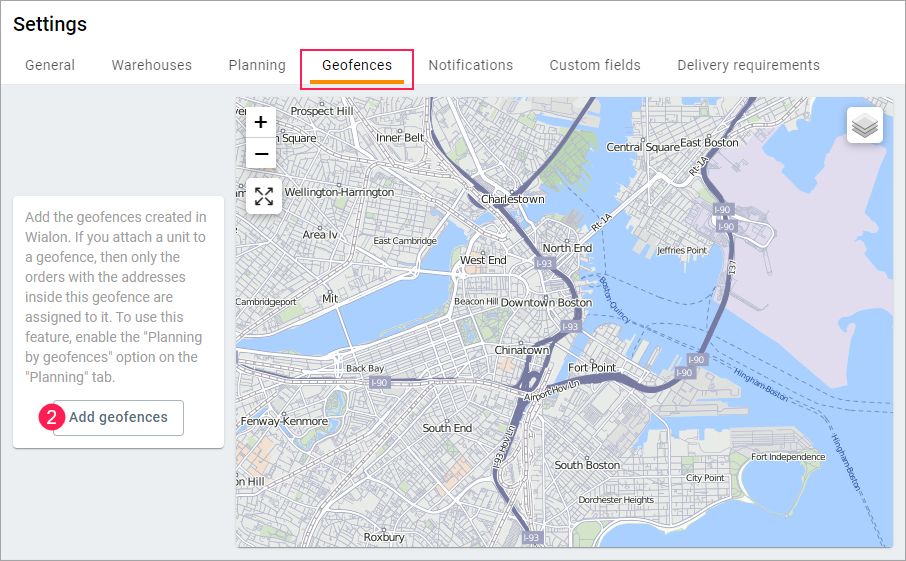Switch to Custom fields tab
Viewport: 906px width, 561px height.
coord(595,65)
